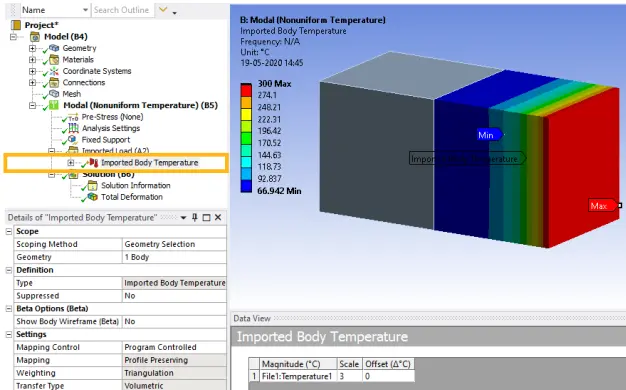Click the Scale column header
Viewport: 626px width, 390px height.
[350, 364]
